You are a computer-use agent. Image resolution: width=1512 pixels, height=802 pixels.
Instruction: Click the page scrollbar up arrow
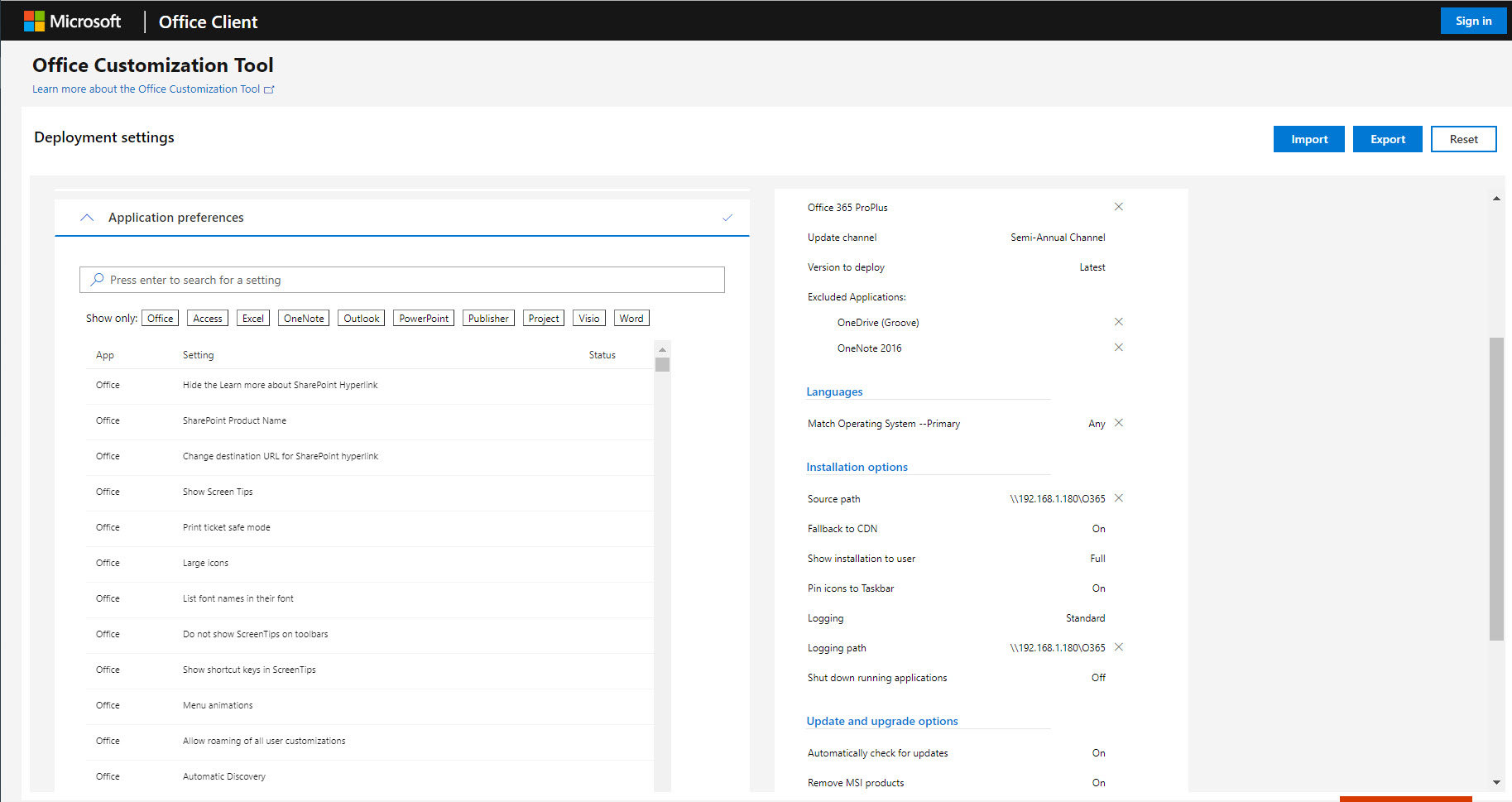(1496, 199)
